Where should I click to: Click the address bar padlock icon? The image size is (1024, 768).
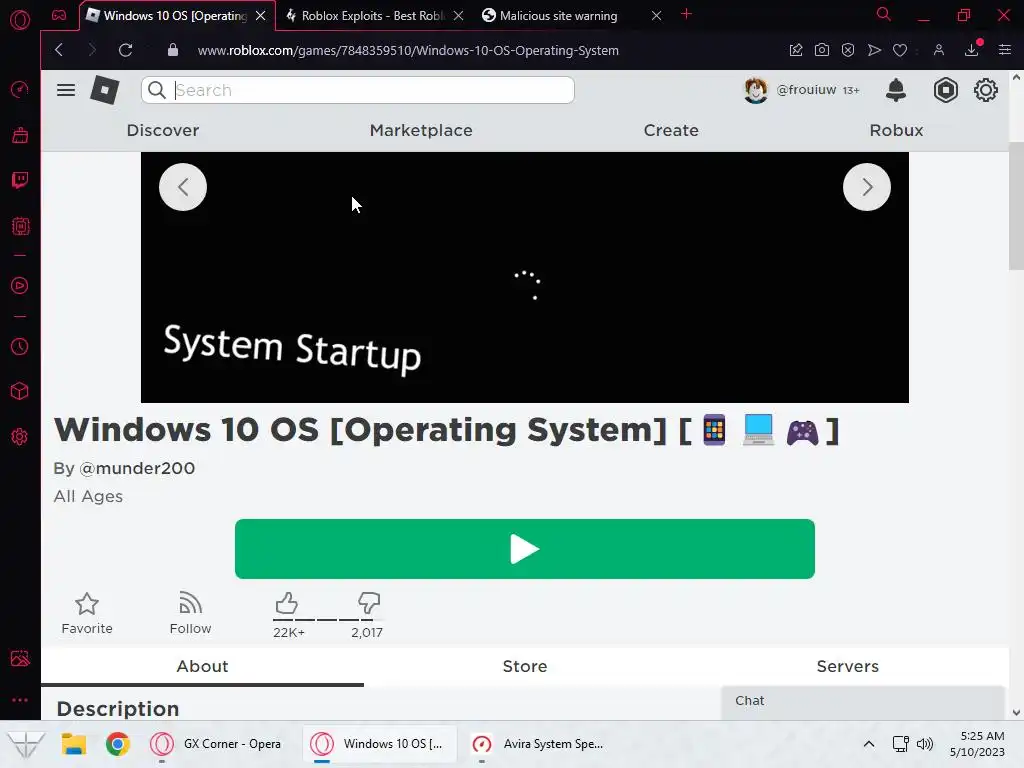[172, 50]
